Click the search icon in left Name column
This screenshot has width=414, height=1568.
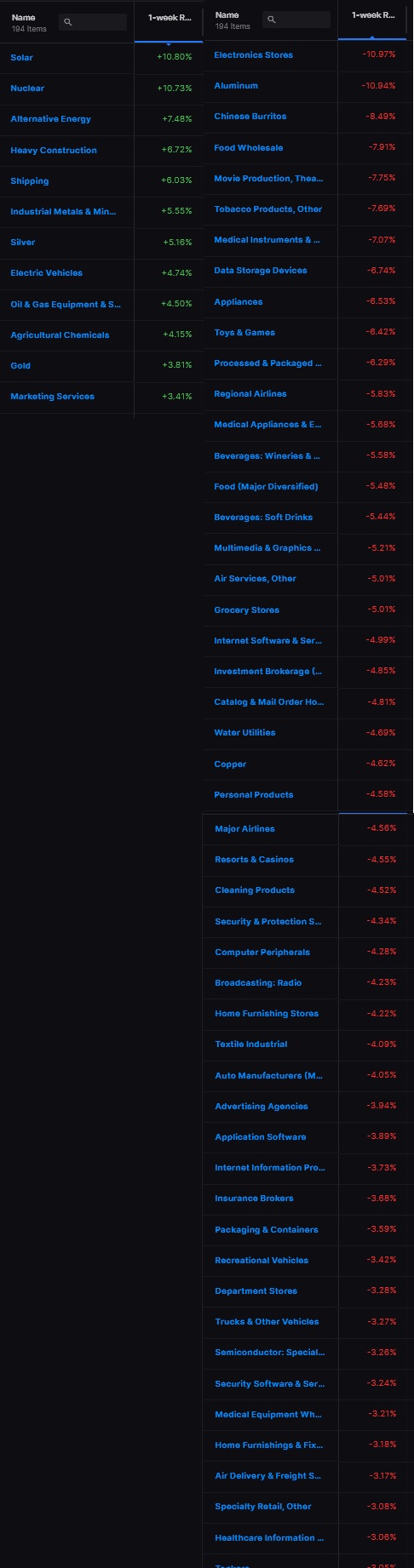[68, 22]
